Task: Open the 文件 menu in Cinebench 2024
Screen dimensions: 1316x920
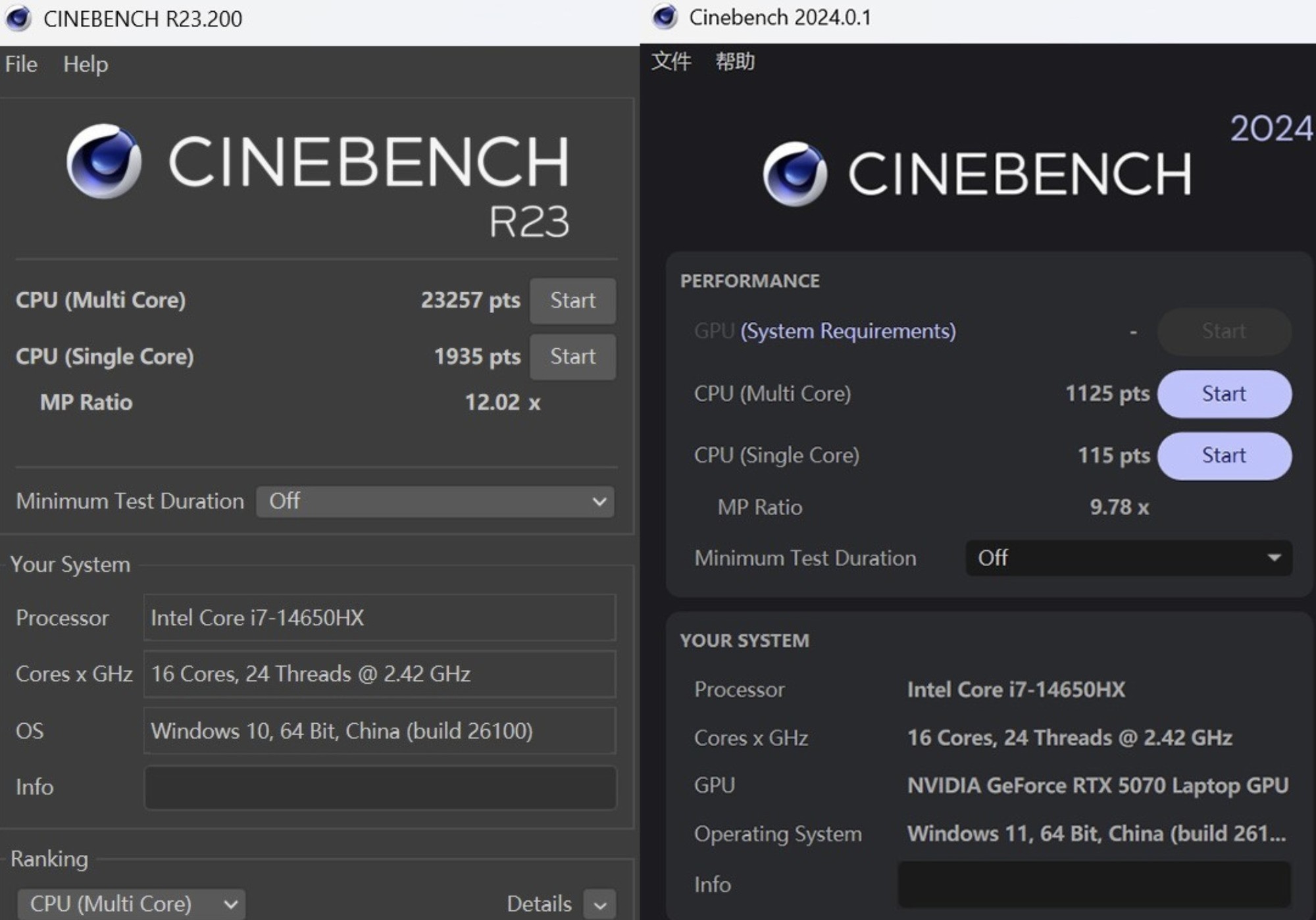Action: click(x=671, y=62)
